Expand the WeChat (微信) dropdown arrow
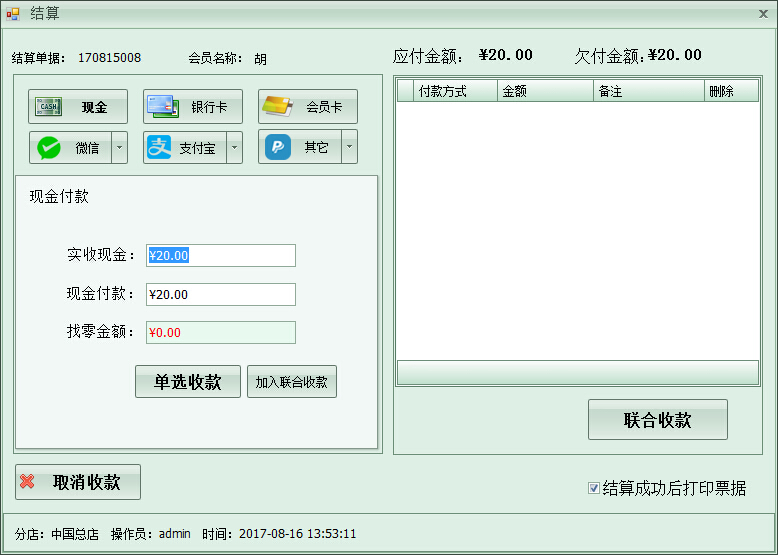 (x=119, y=148)
